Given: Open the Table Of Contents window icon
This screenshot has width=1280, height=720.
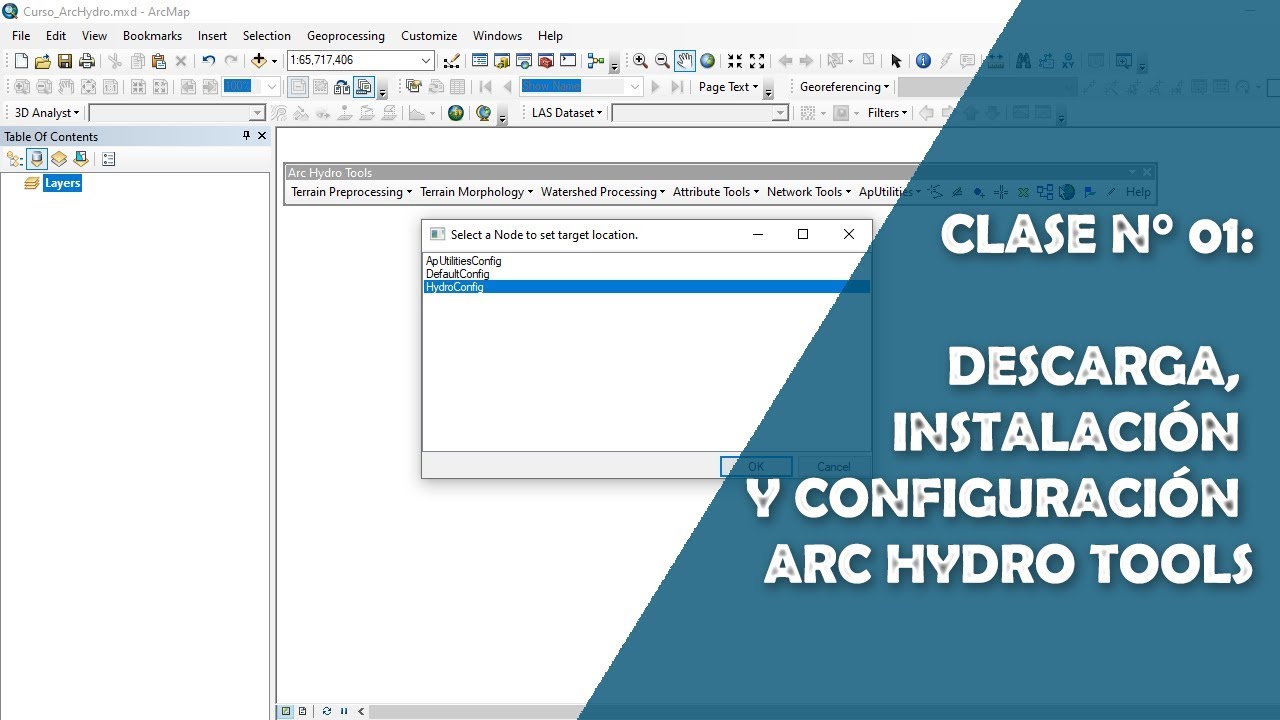Looking at the screenshot, I should click(x=479, y=61).
